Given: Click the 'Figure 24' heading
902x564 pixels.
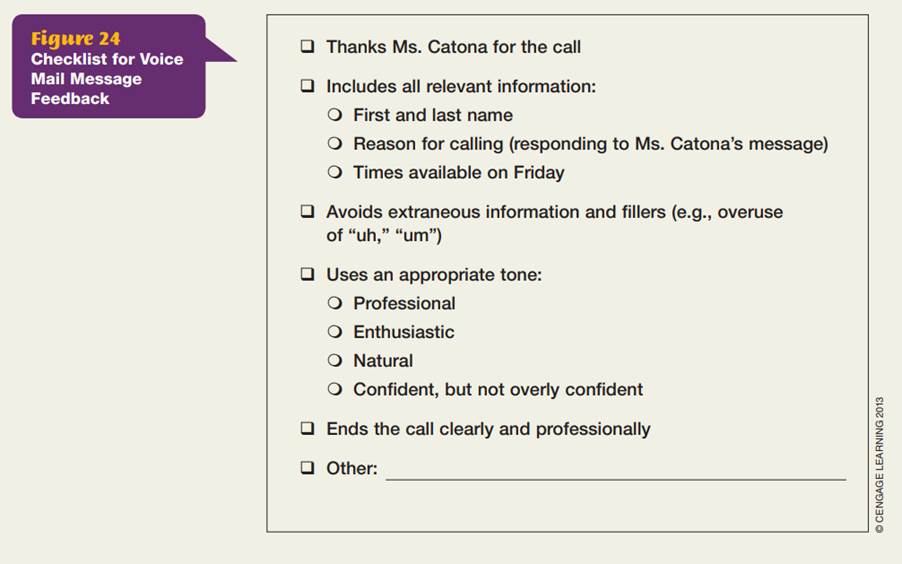Looking at the screenshot, I should pos(75,39).
